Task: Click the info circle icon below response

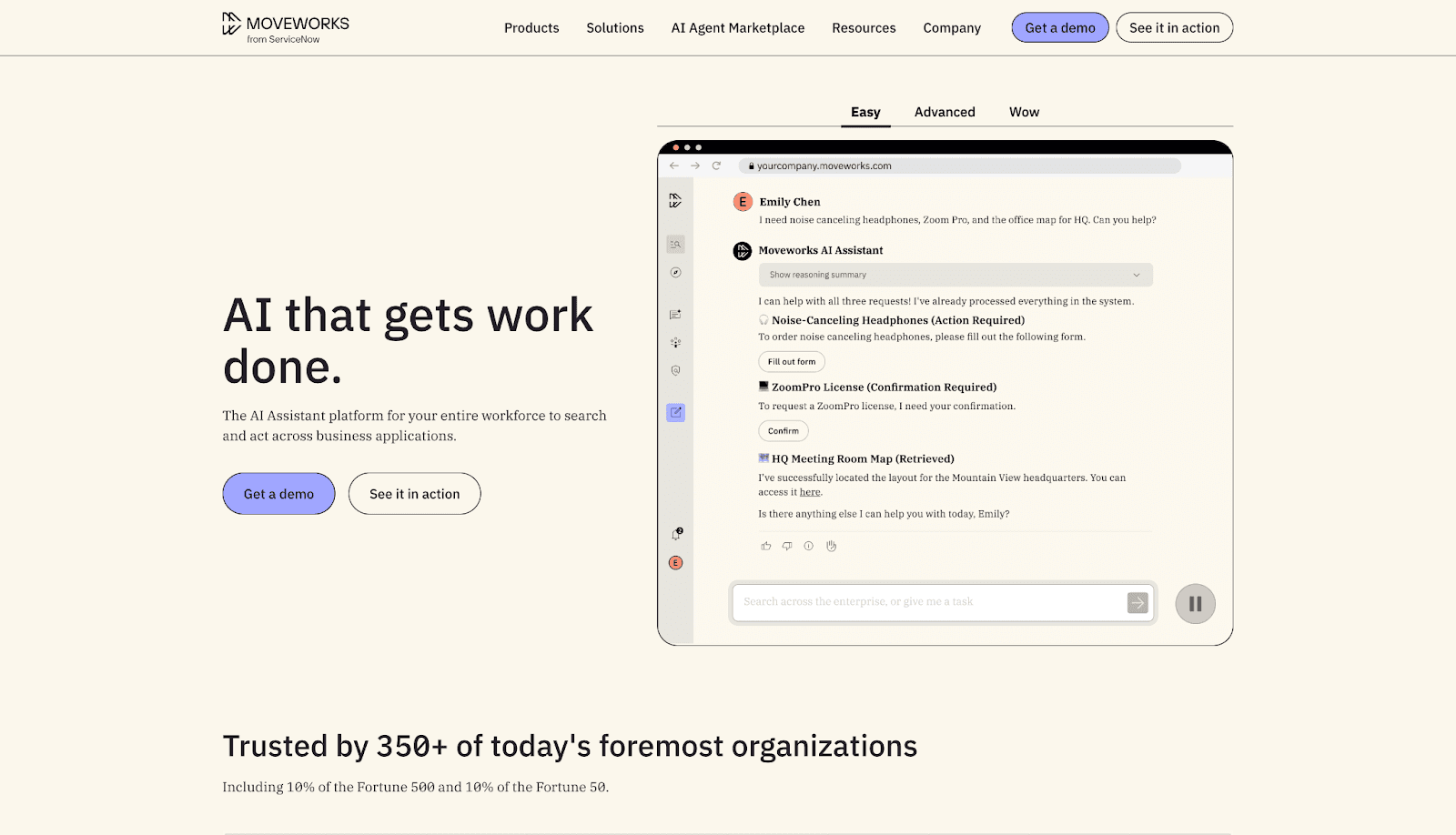Action: (808, 546)
